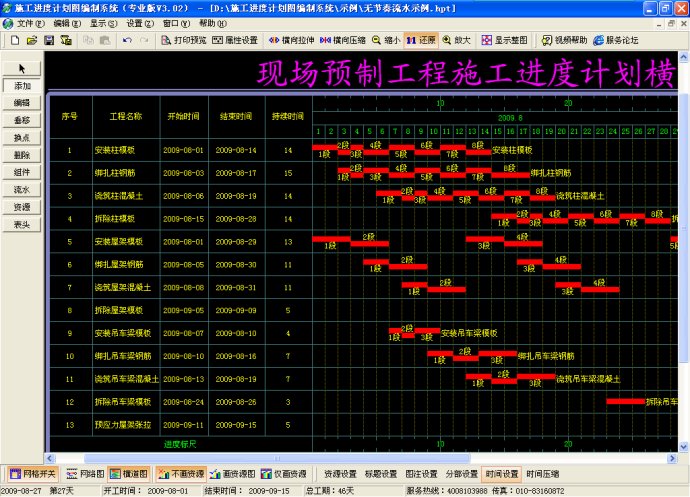Click the Redo arrow icon
The height and width of the screenshot is (497, 690).
click(x=144, y=40)
